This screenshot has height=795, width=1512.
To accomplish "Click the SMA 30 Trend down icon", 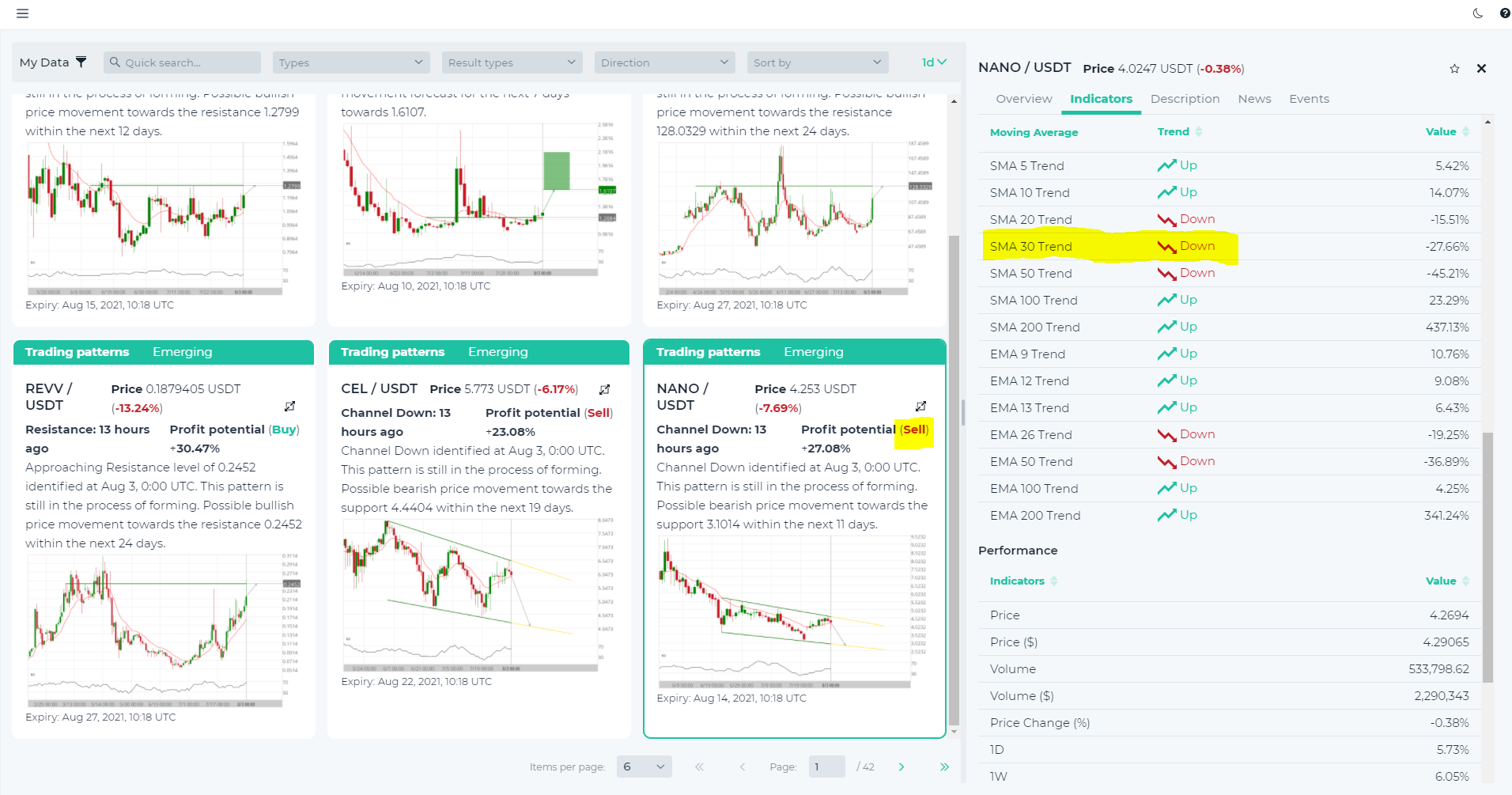I will coord(1166,246).
